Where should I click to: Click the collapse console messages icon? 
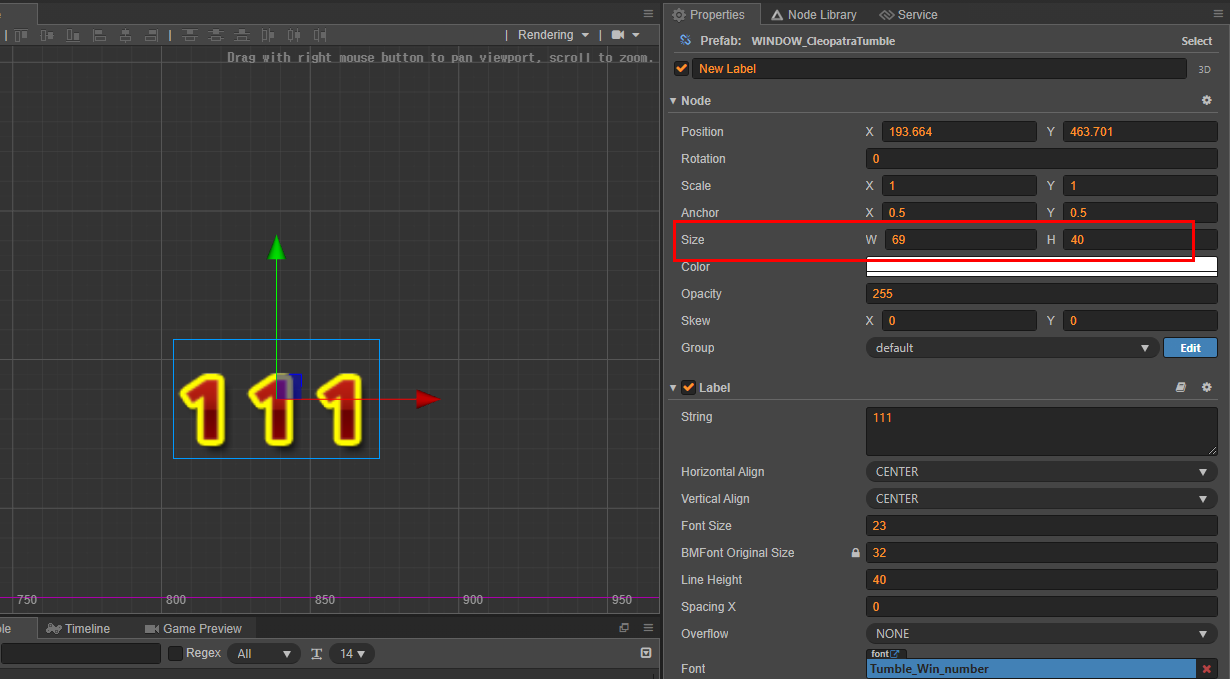(x=646, y=652)
